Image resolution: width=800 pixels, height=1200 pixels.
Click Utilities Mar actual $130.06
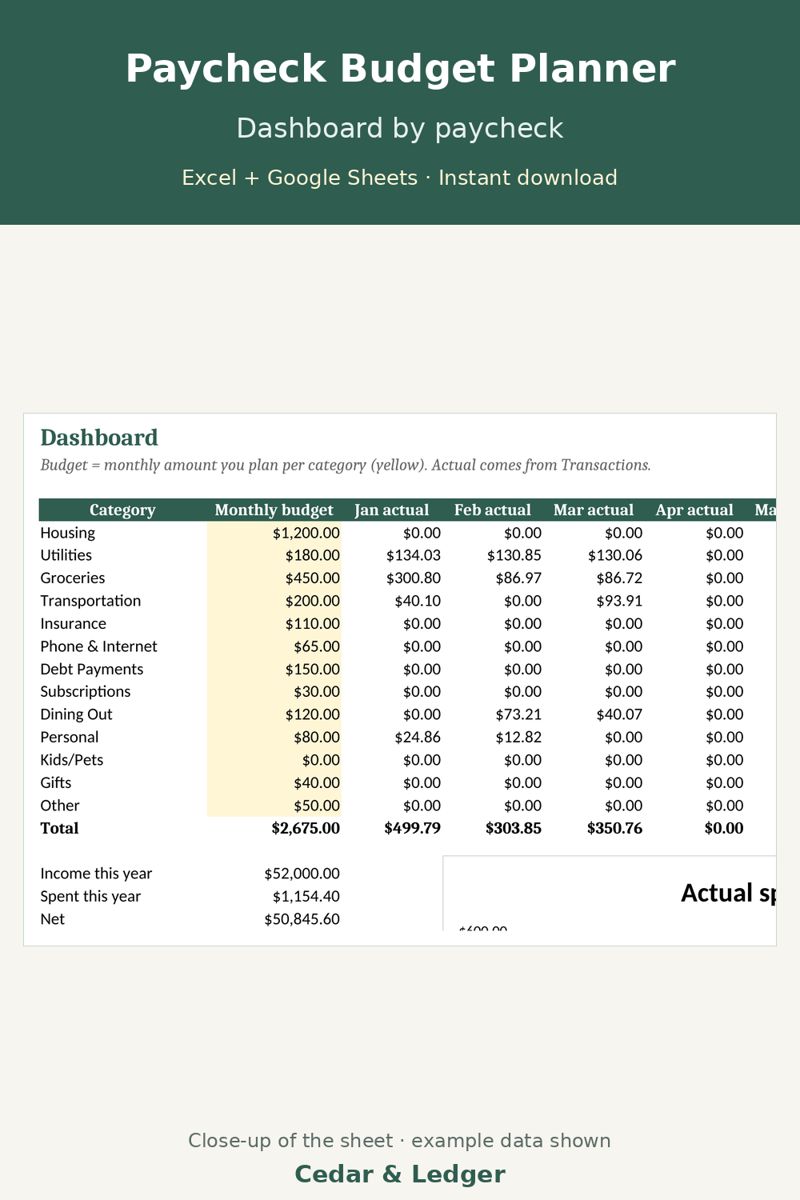point(616,555)
